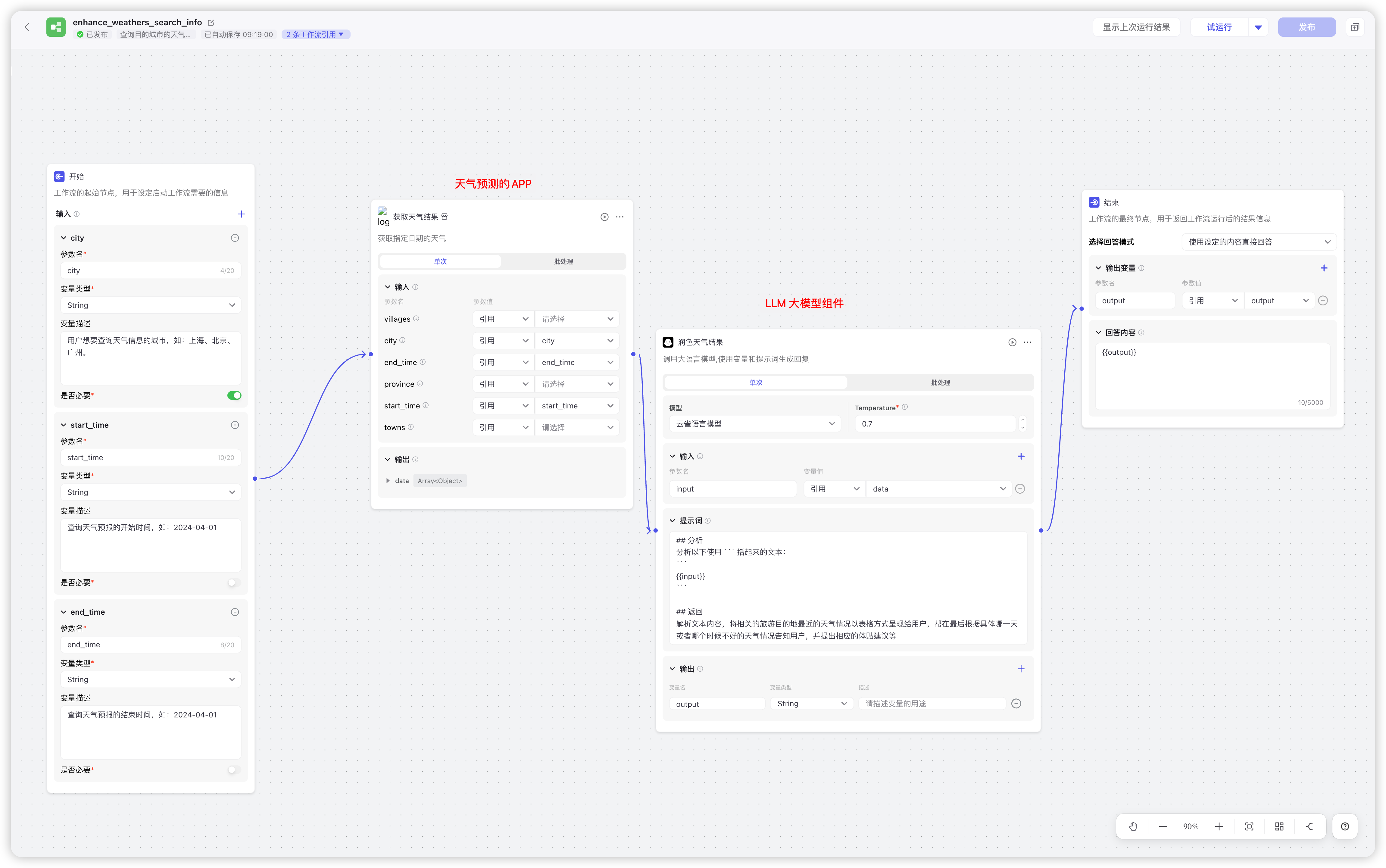Click the back arrow icon
Viewport: 1386px width, 868px height.
[x=27, y=27]
